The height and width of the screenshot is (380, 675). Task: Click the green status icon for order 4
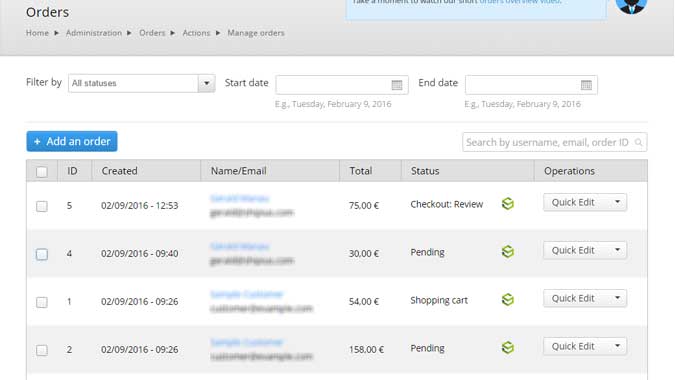pos(508,251)
